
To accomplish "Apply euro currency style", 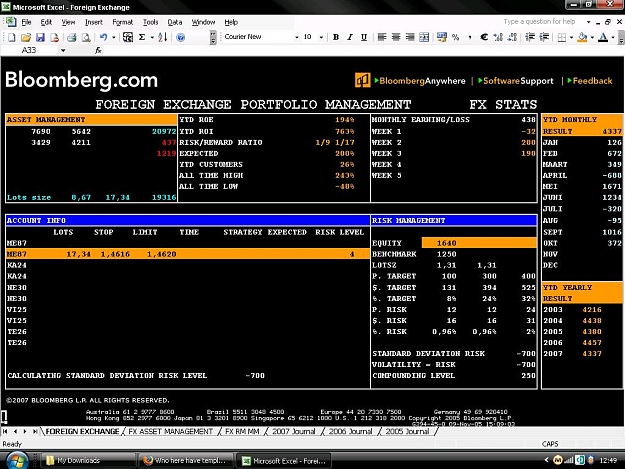I will [484, 37].
